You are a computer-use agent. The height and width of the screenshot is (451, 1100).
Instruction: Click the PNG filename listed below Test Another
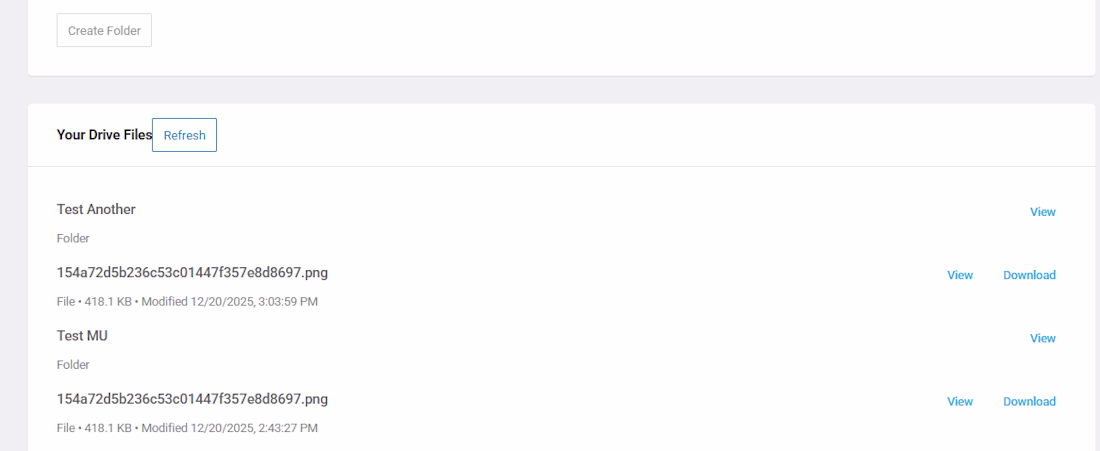tap(192, 272)
